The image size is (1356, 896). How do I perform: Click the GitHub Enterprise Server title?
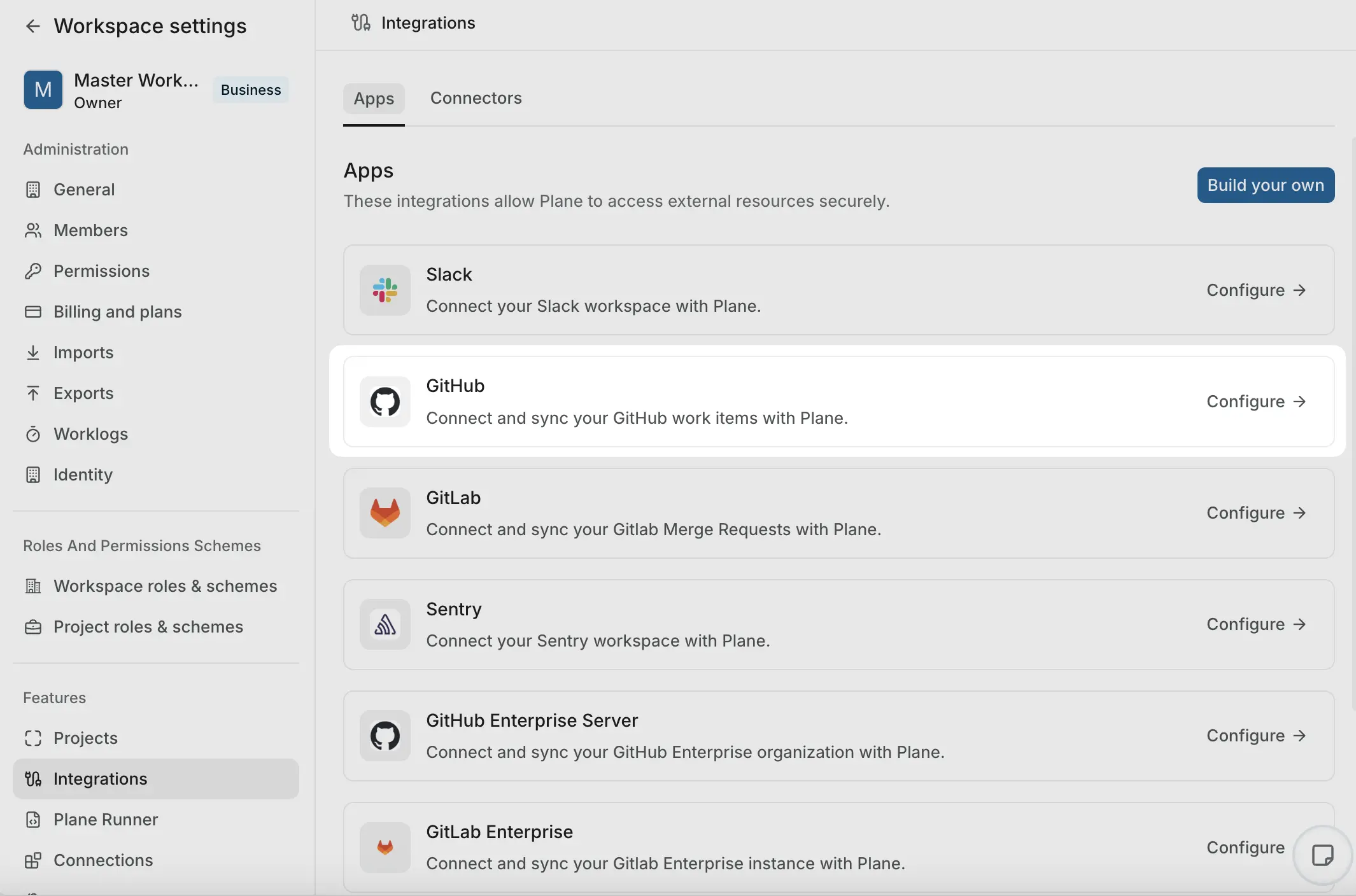tap(532, 720)
